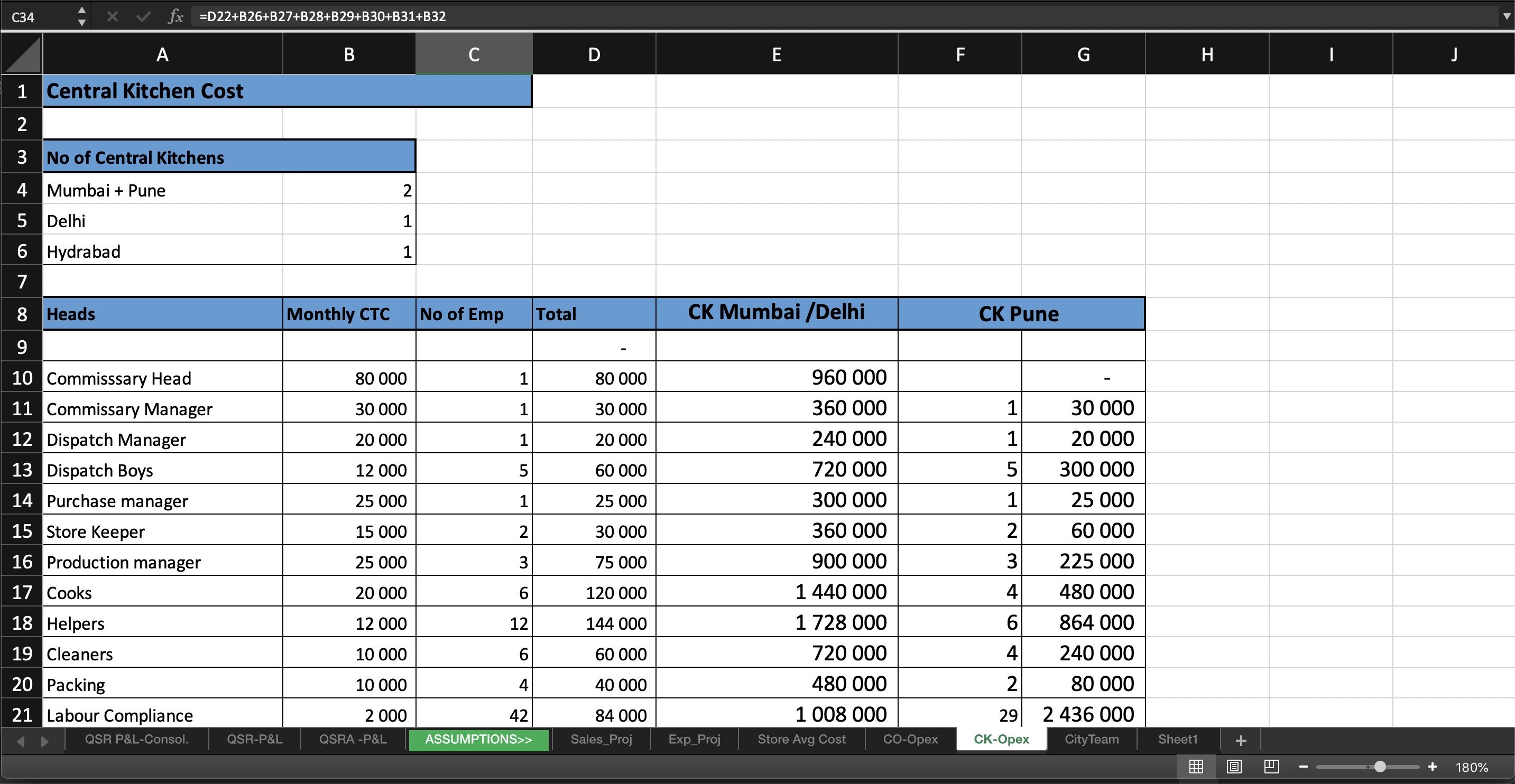The height and width of the screenshot is (784, 1515).
Task: Click the confirm checkmark in formula bar
Action: (x=143, y=16)
